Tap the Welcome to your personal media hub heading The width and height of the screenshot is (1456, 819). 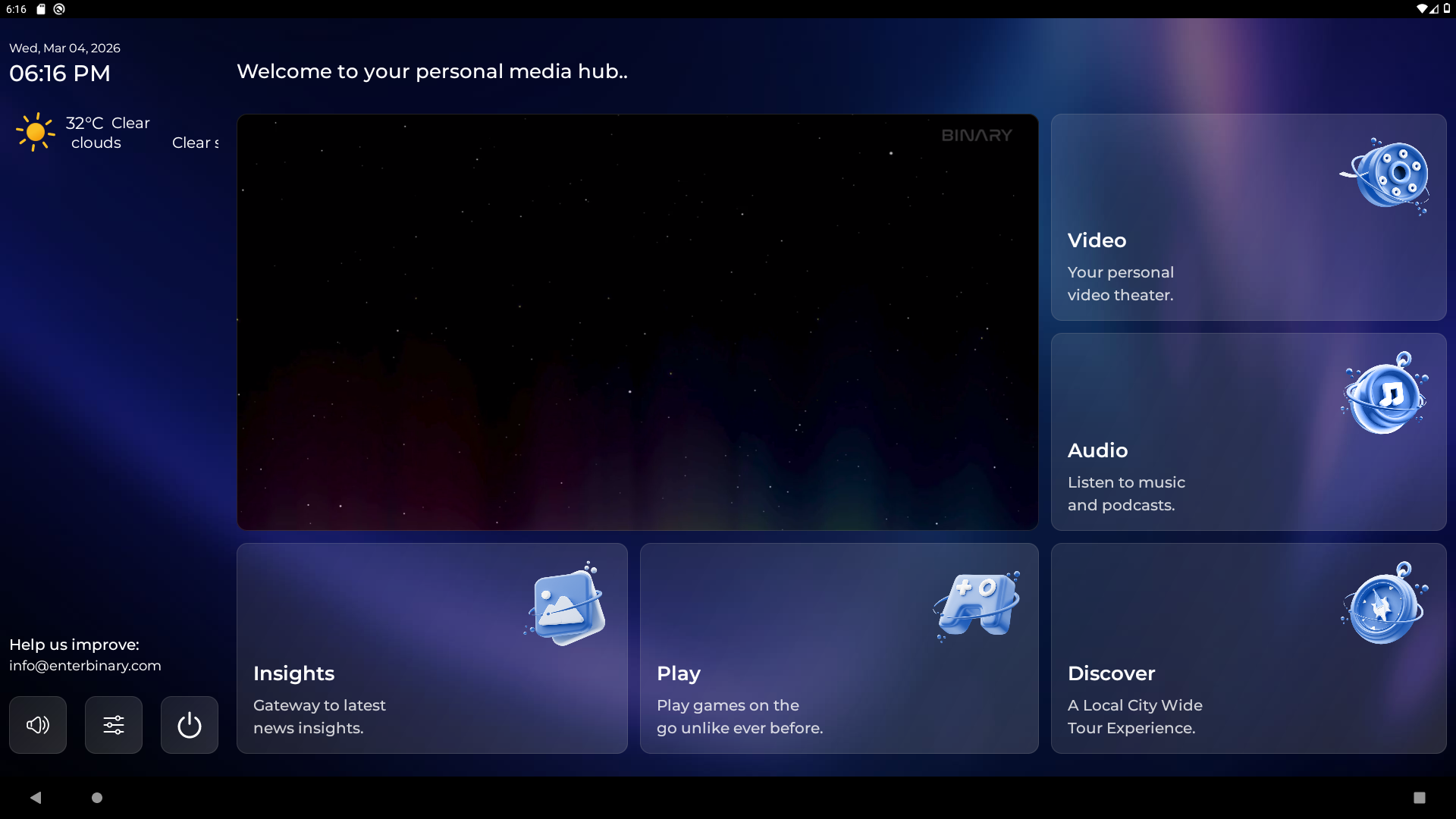click(432, 71)
